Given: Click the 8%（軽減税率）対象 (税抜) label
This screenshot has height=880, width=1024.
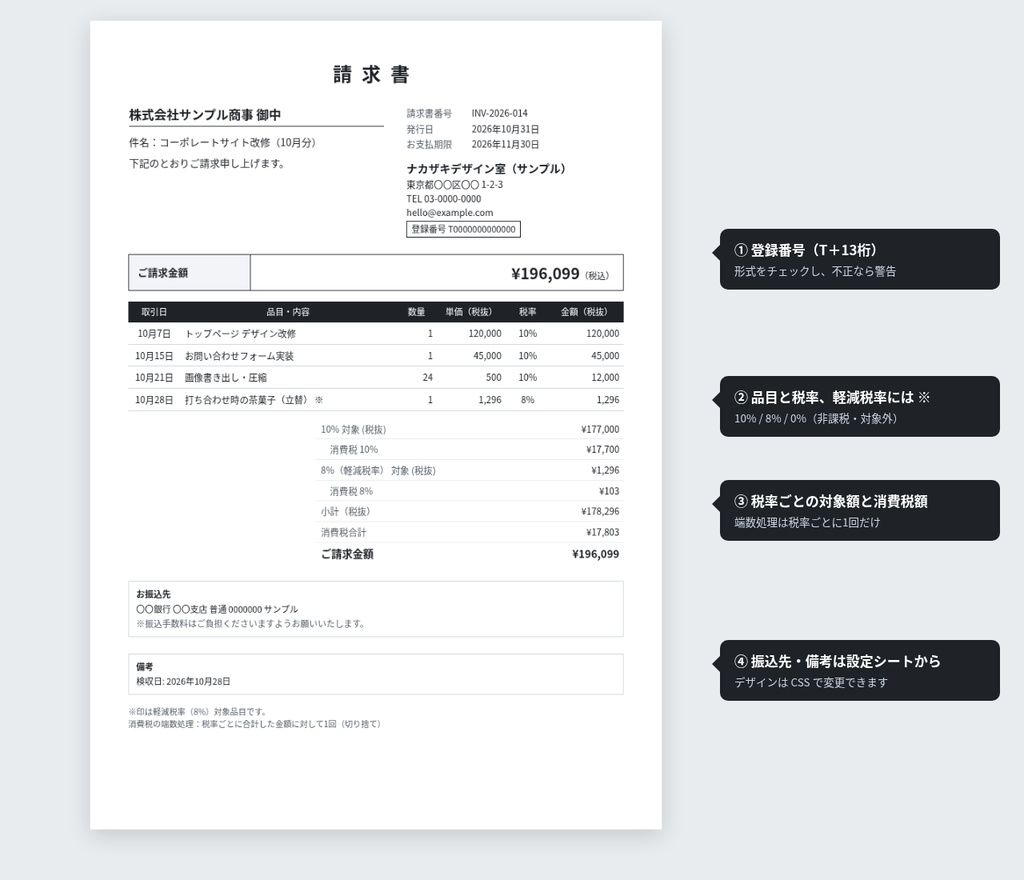Looking at the screenshot, I should pos(378,470).
